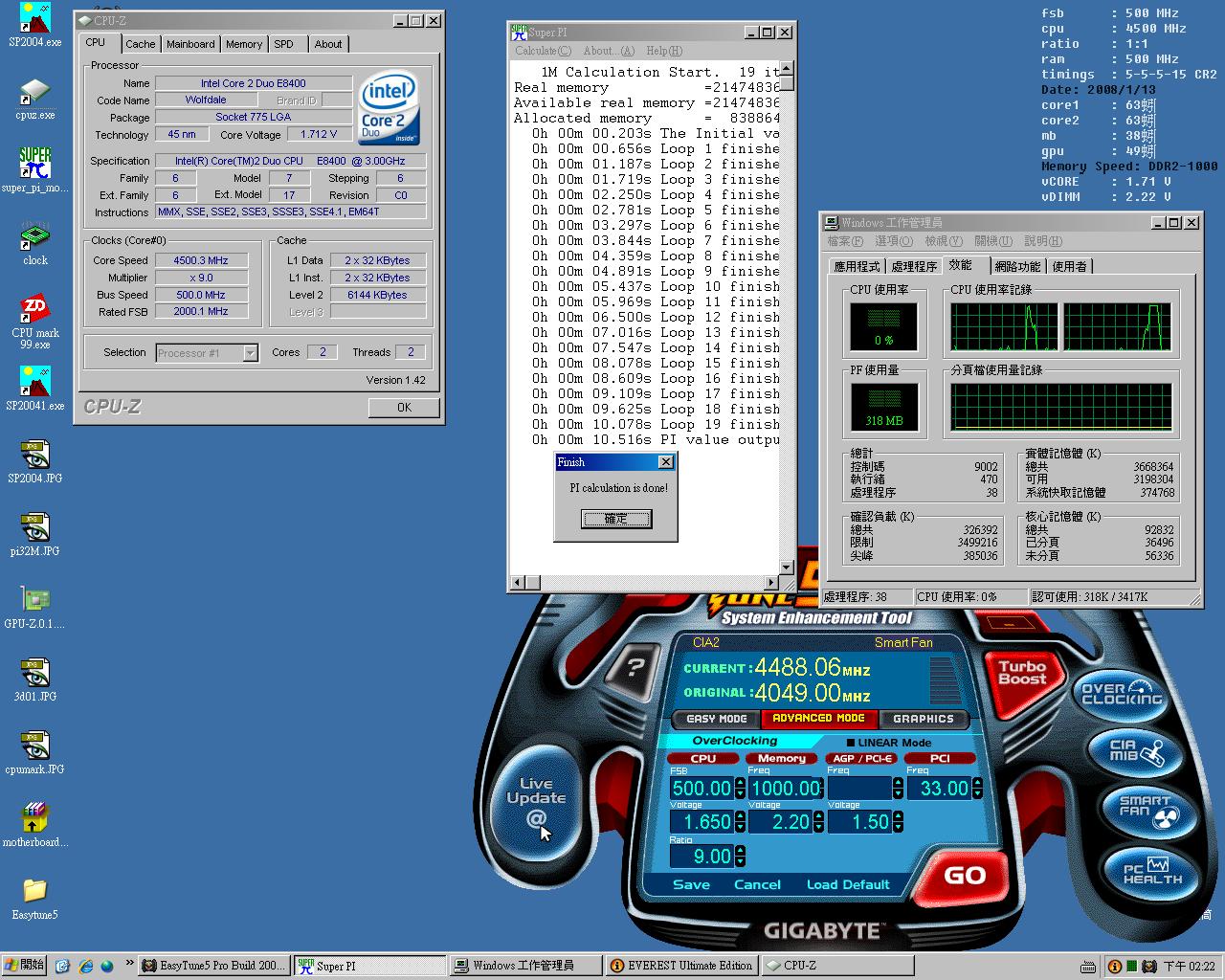Switch to Applications tab in Task Manager
Image resolution: width=1225 pixels, height=980 pixels.
[857, 266]
